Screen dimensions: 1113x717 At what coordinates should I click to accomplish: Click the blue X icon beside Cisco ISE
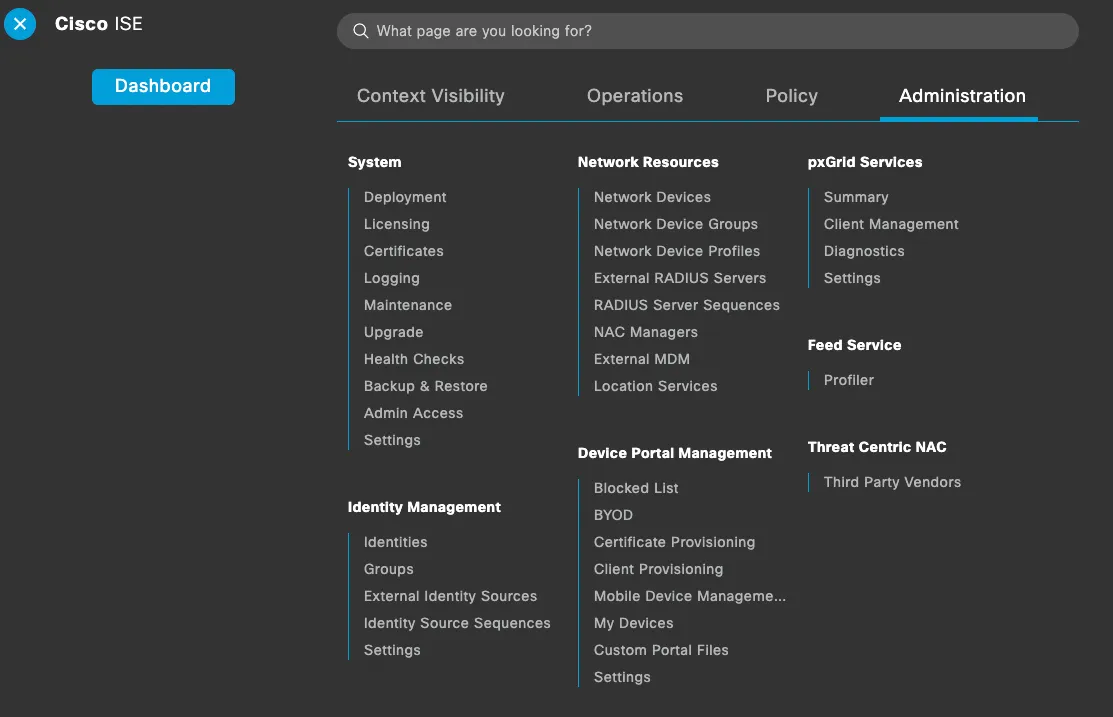20,24
